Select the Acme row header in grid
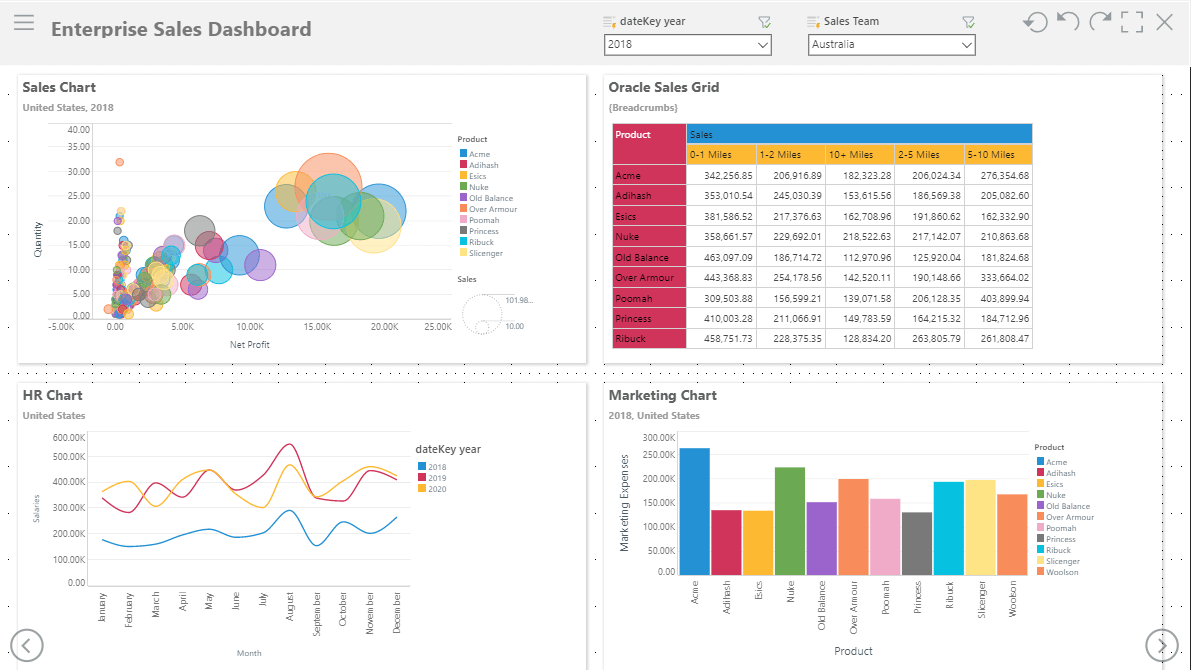This screenshot has width=1191, height=670. pyautogui.click(x=649, y=175)
